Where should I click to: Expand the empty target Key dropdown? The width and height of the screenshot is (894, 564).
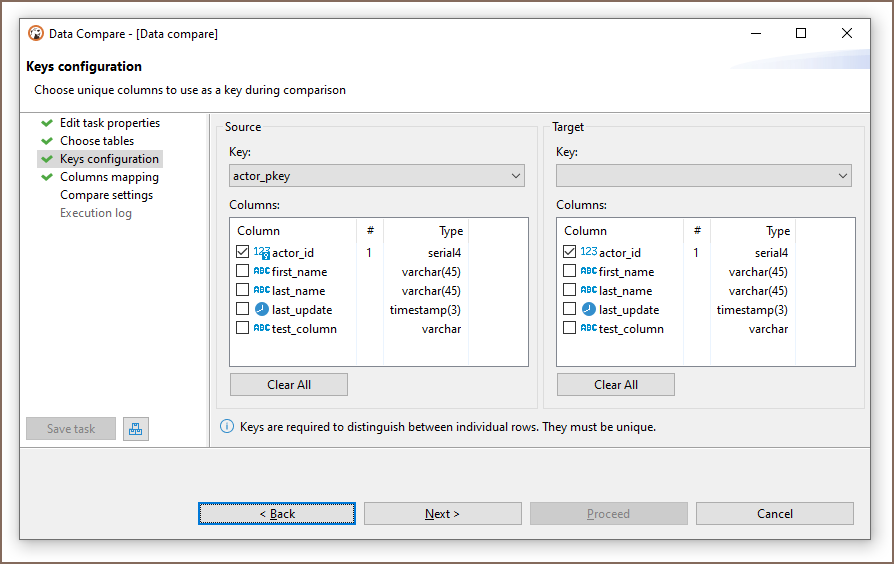703,176
